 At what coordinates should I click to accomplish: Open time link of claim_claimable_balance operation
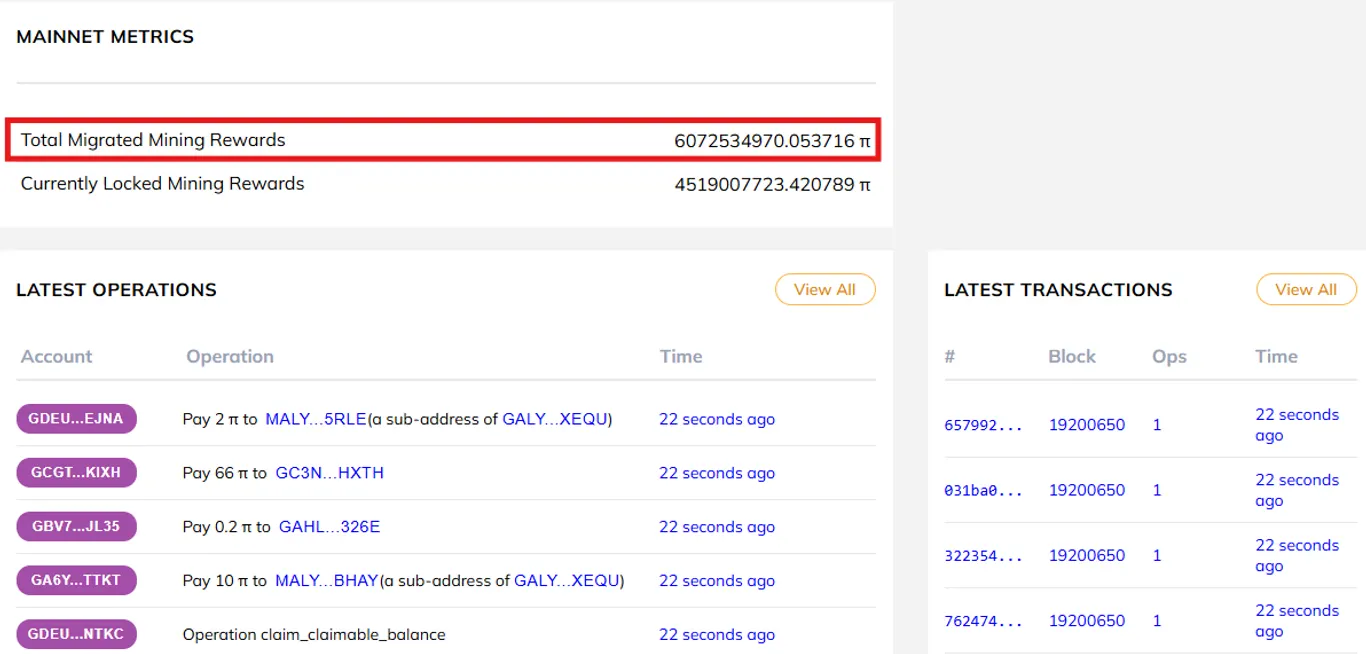click(717, 634)
